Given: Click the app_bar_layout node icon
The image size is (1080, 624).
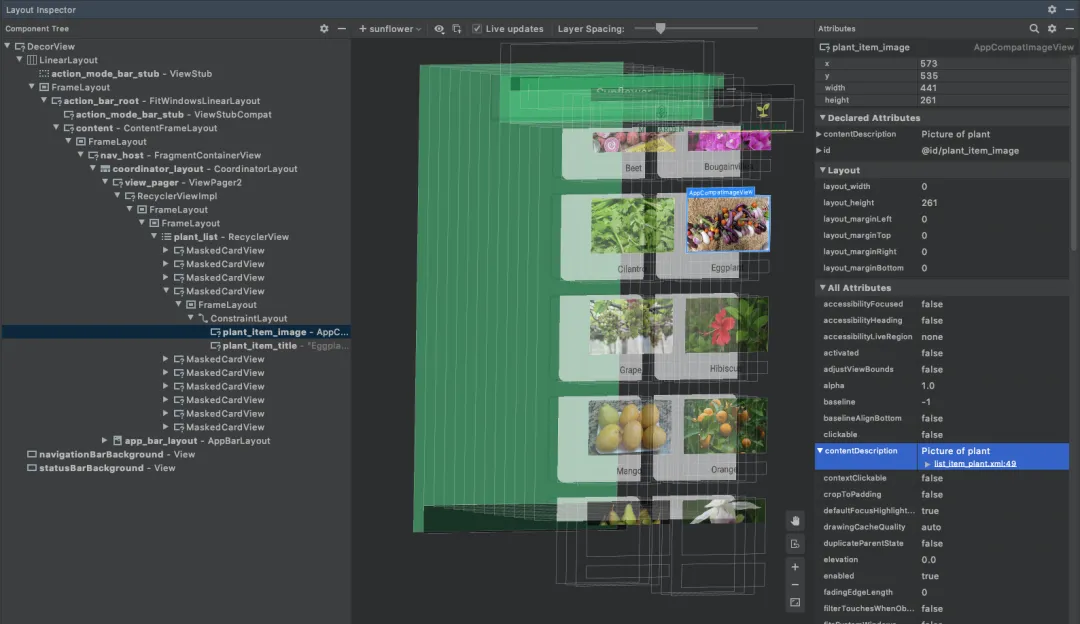Looking at the screenshot, I should pyautogui.click(x=117, y=441).
